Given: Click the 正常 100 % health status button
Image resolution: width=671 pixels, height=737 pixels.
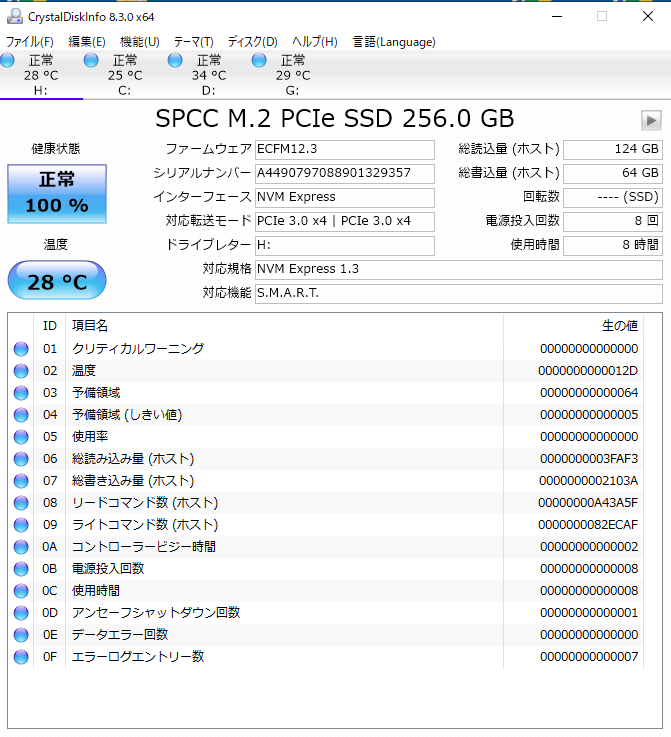Looking at the screenshot, I should (x=56, y=194).
